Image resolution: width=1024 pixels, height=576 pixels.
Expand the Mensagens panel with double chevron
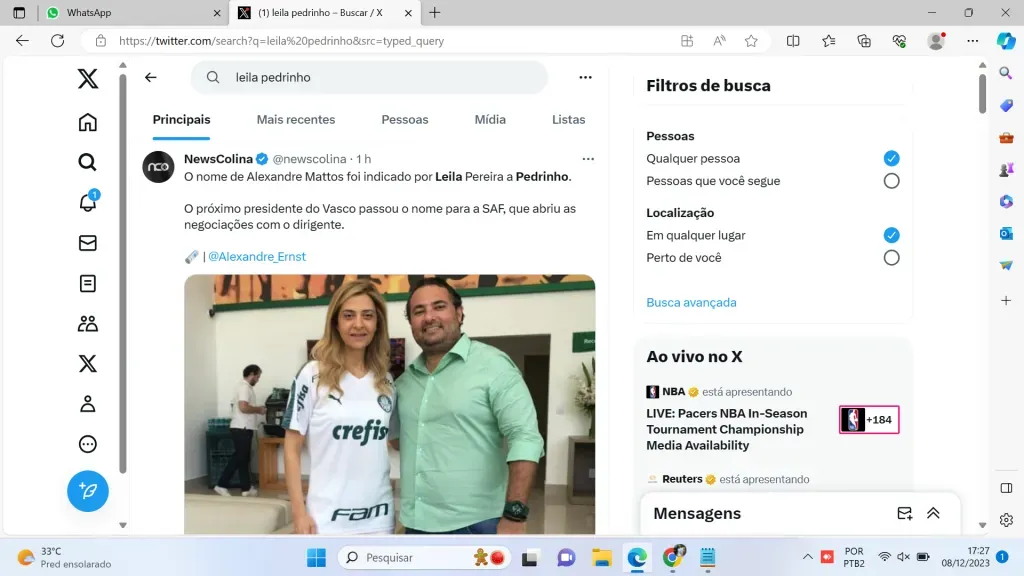pyautogui.click(x=933, y=513)
